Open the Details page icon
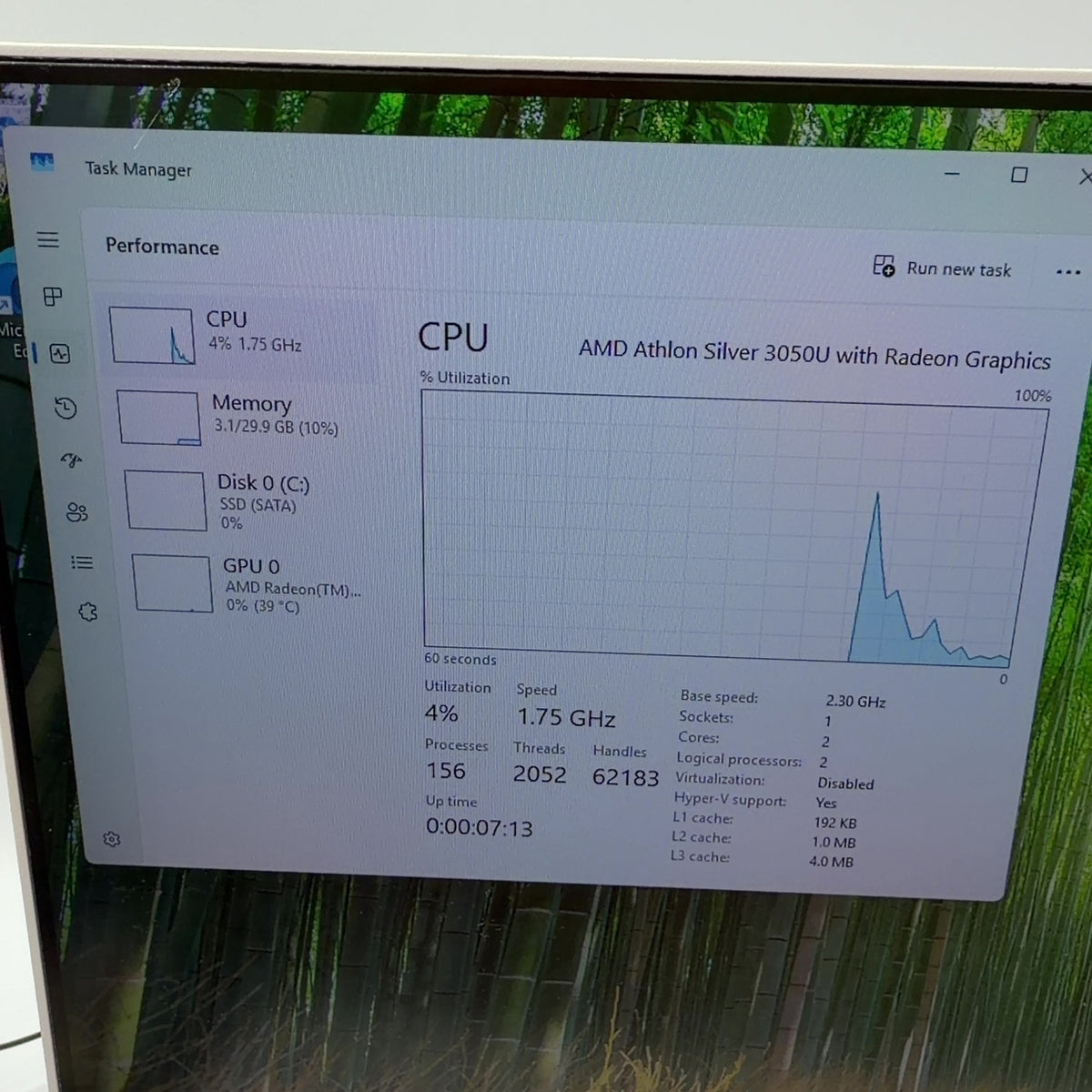 click(x=82, y=562)
